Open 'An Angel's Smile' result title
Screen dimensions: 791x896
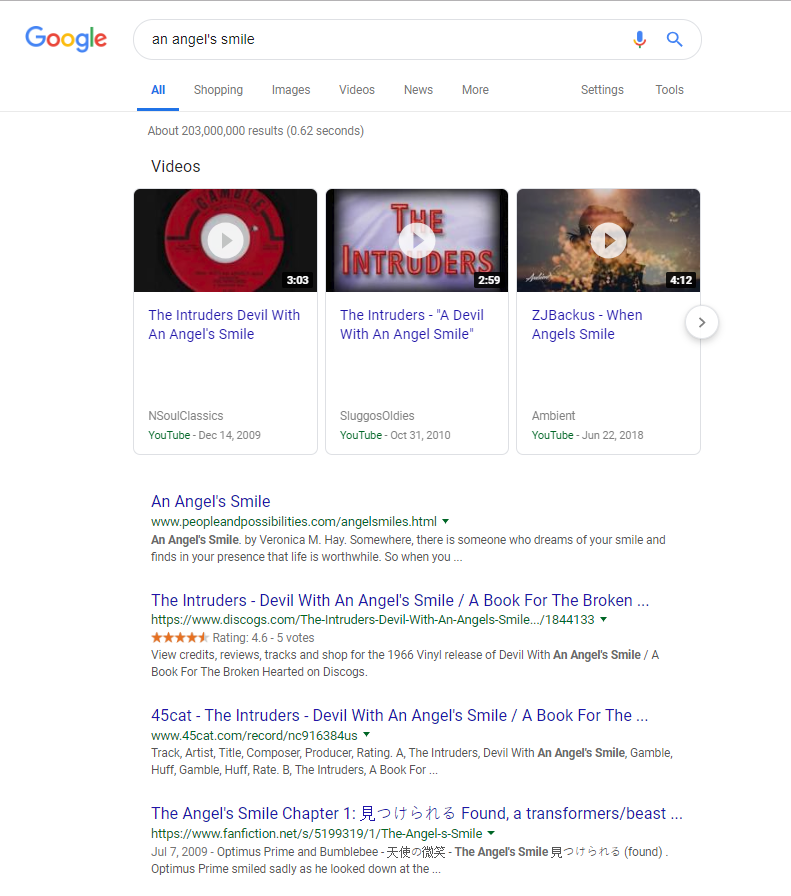coord(210,501)
